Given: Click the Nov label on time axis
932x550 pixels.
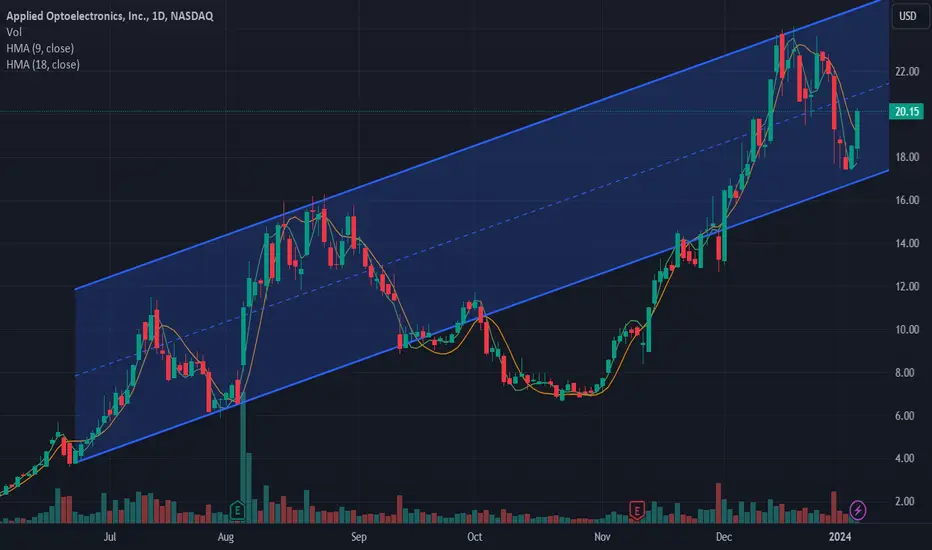Looking at the screenshot, I should coord(602,537).
